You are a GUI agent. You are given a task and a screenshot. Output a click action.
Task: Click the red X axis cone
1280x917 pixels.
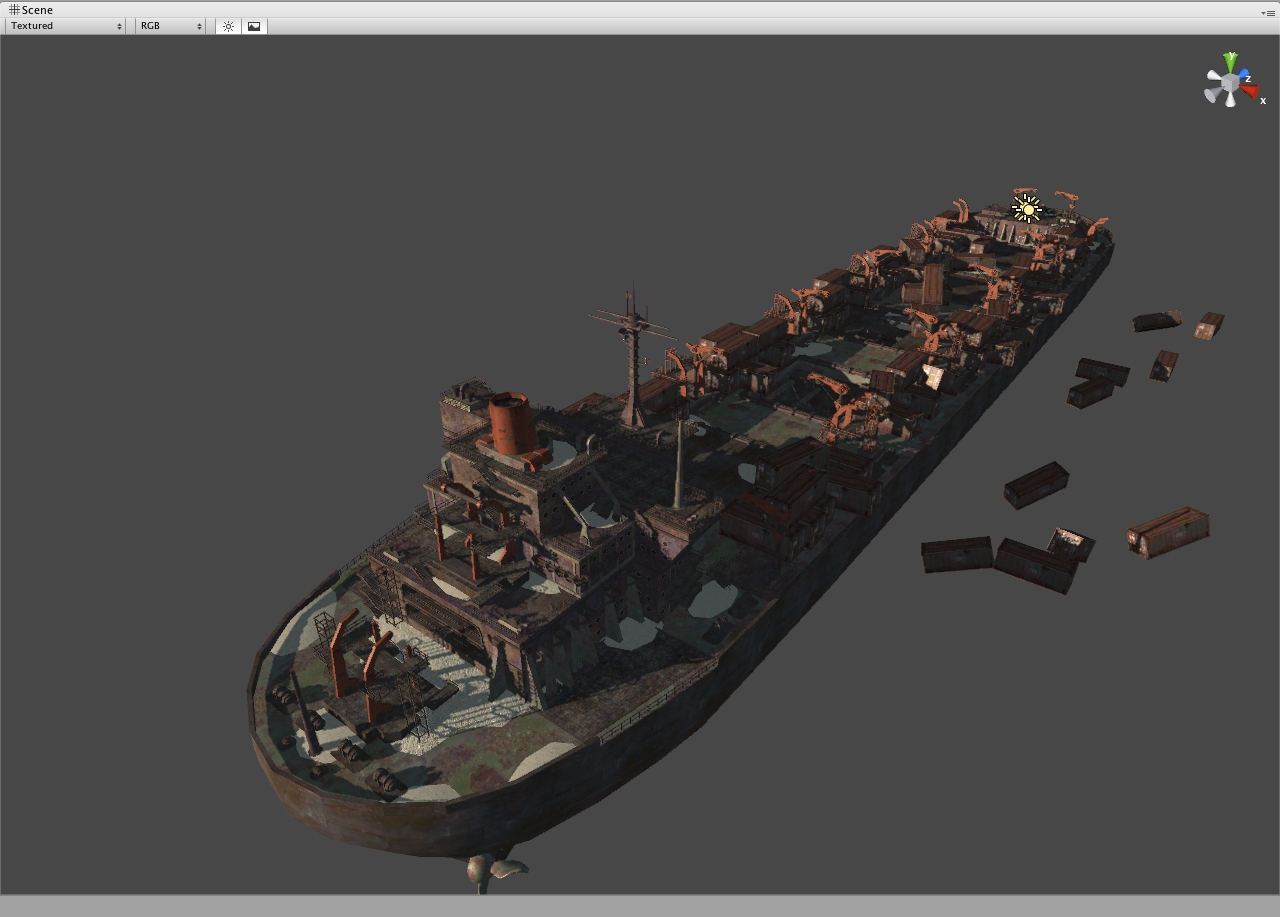1249,92
